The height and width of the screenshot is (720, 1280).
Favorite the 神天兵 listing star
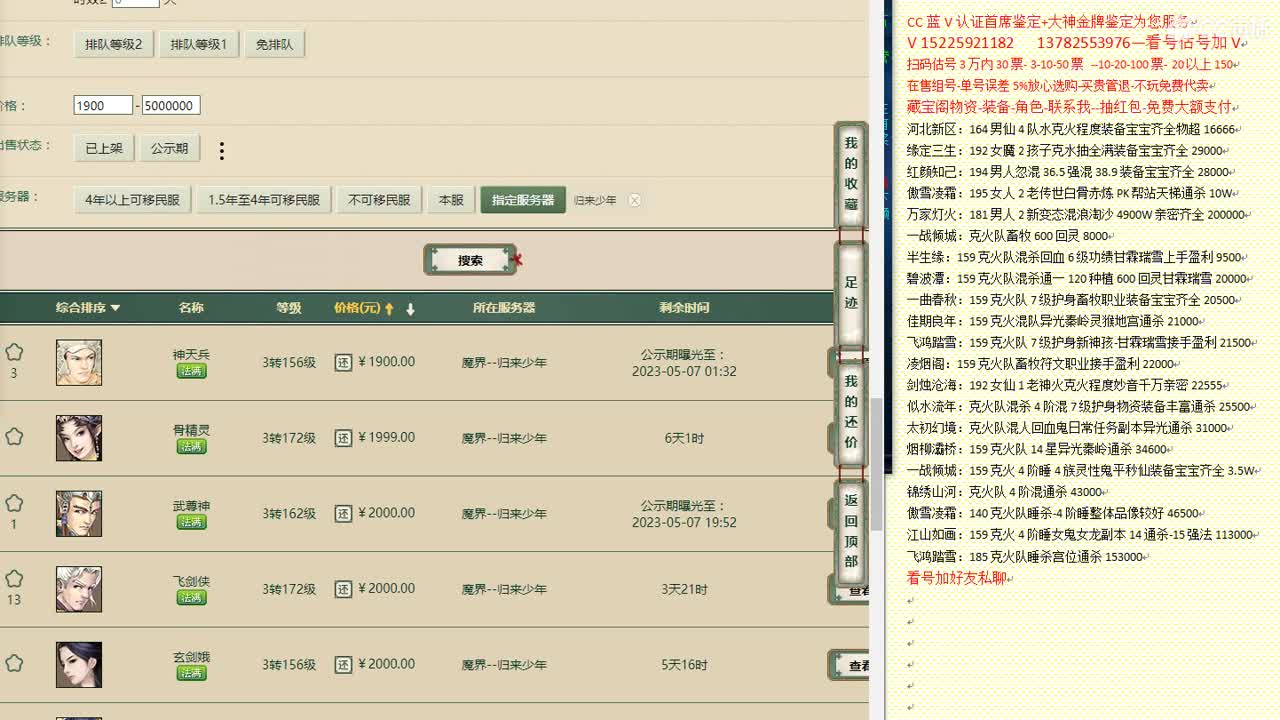click(x=14, y=352)
